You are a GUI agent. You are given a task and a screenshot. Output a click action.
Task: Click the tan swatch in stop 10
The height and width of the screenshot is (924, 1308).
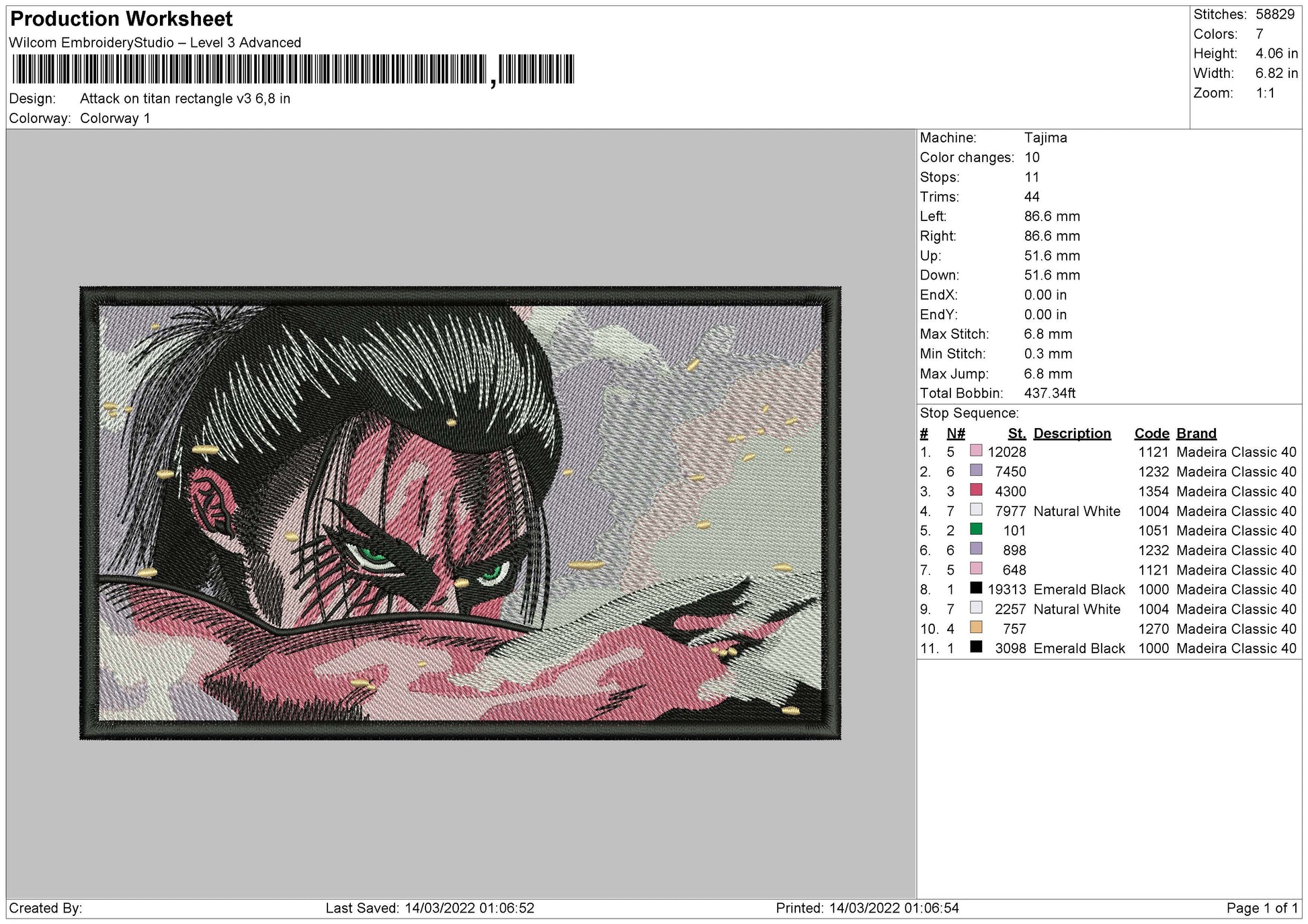point(976,627)
